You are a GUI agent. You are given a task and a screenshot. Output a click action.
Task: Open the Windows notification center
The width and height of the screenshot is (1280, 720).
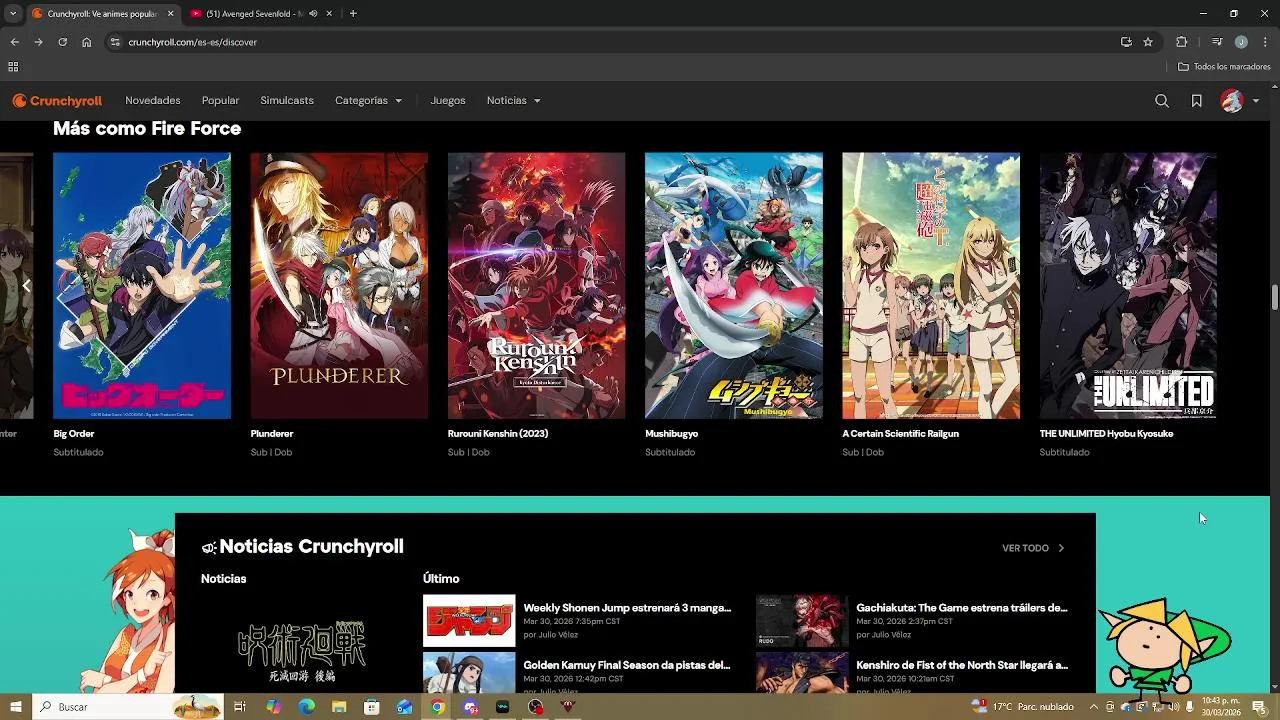click(1259, 707)
